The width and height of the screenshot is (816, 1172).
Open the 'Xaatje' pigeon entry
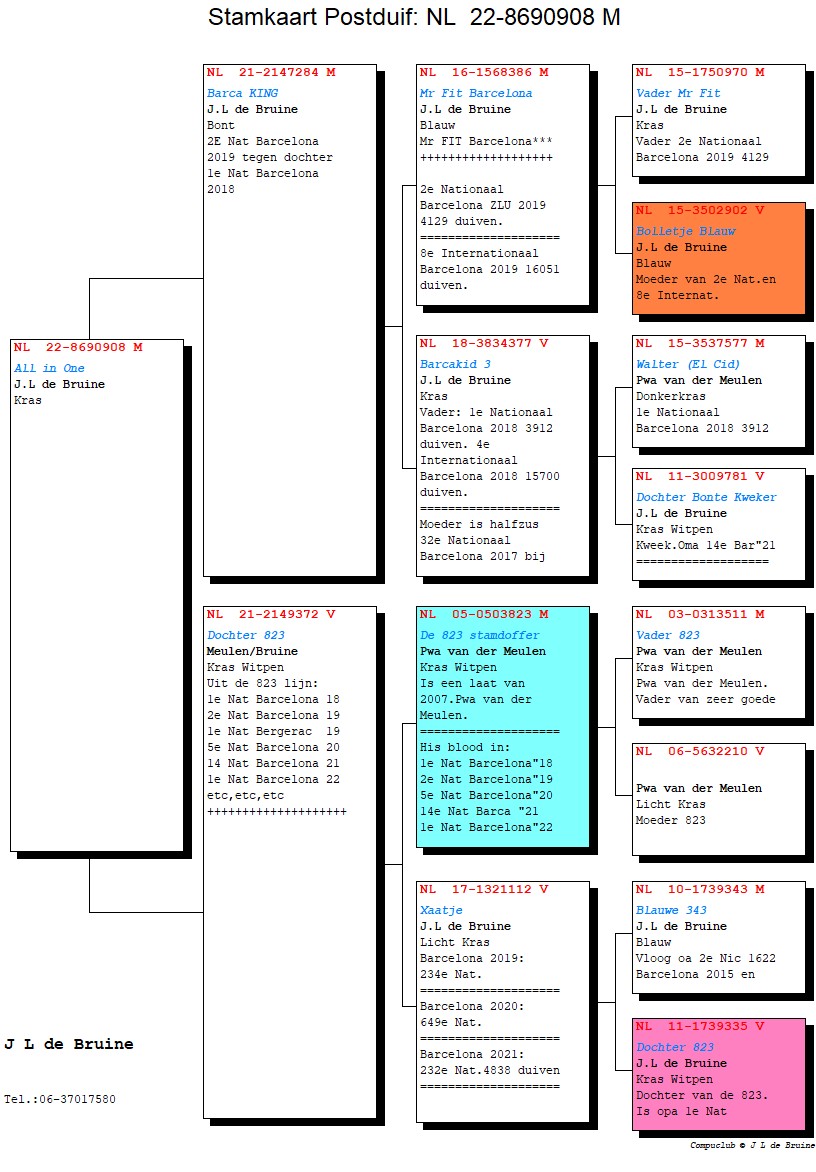click(x=441, y=910)
